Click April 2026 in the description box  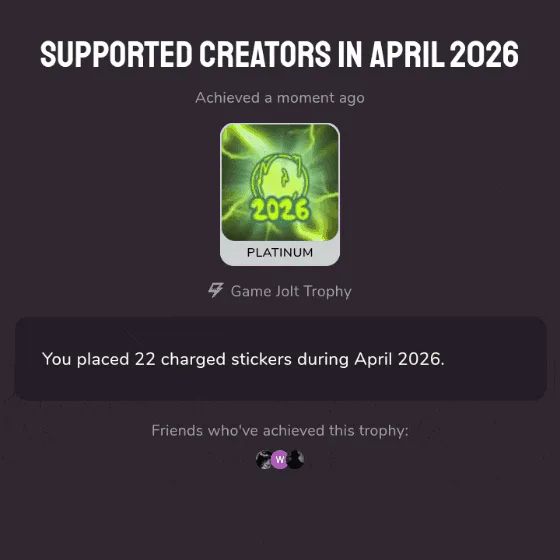pos(399,359)
